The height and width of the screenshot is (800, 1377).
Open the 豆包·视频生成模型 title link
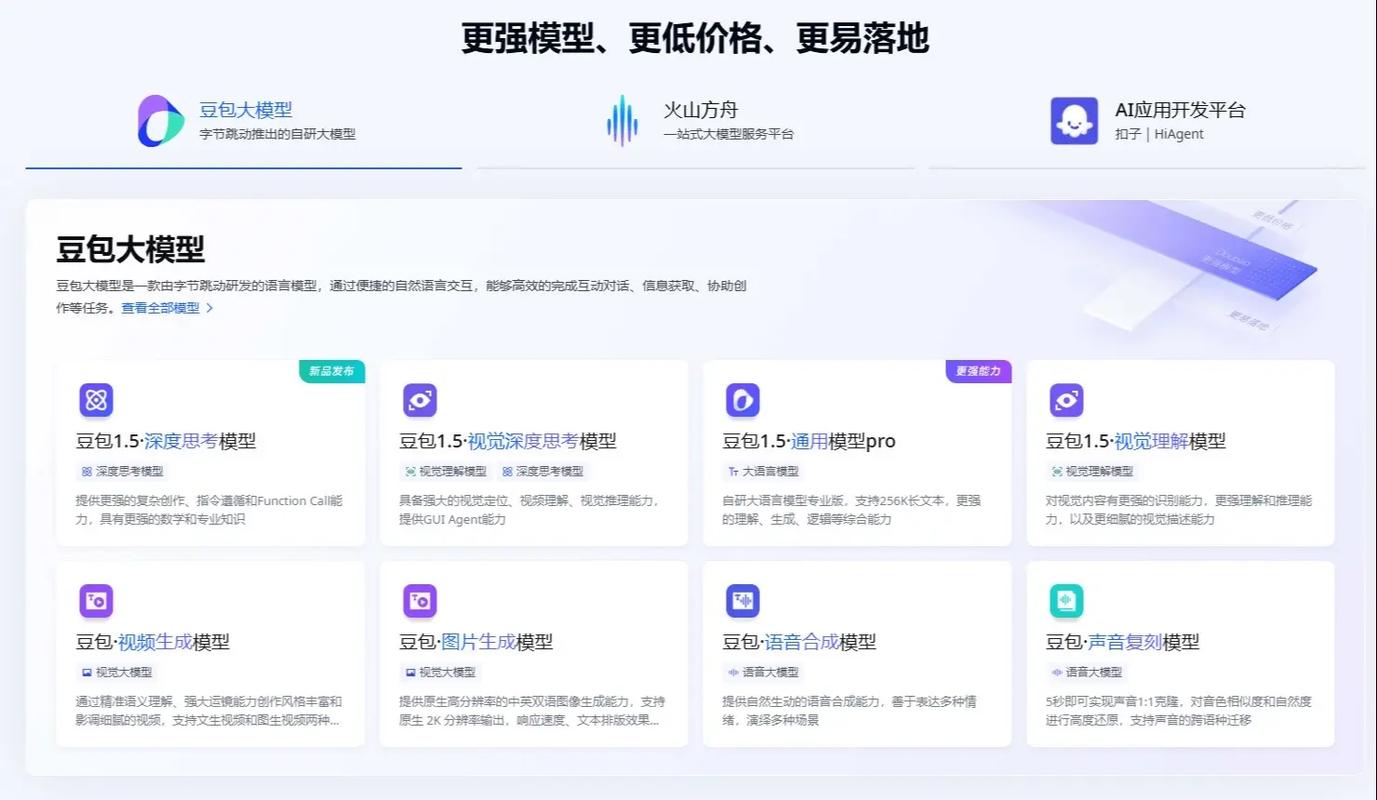click(153, 642)
